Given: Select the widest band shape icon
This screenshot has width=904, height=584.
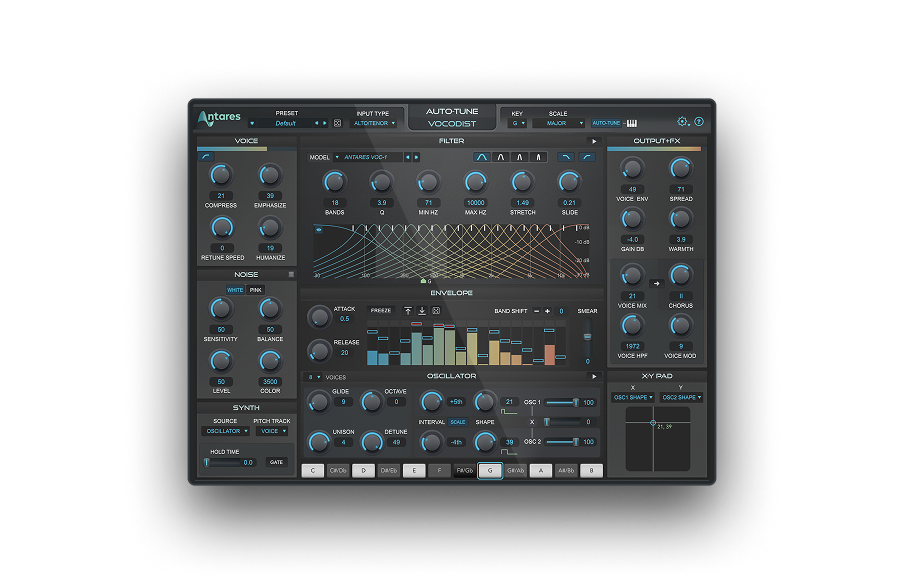Looking at the screenshot, I should pos(482,157).
